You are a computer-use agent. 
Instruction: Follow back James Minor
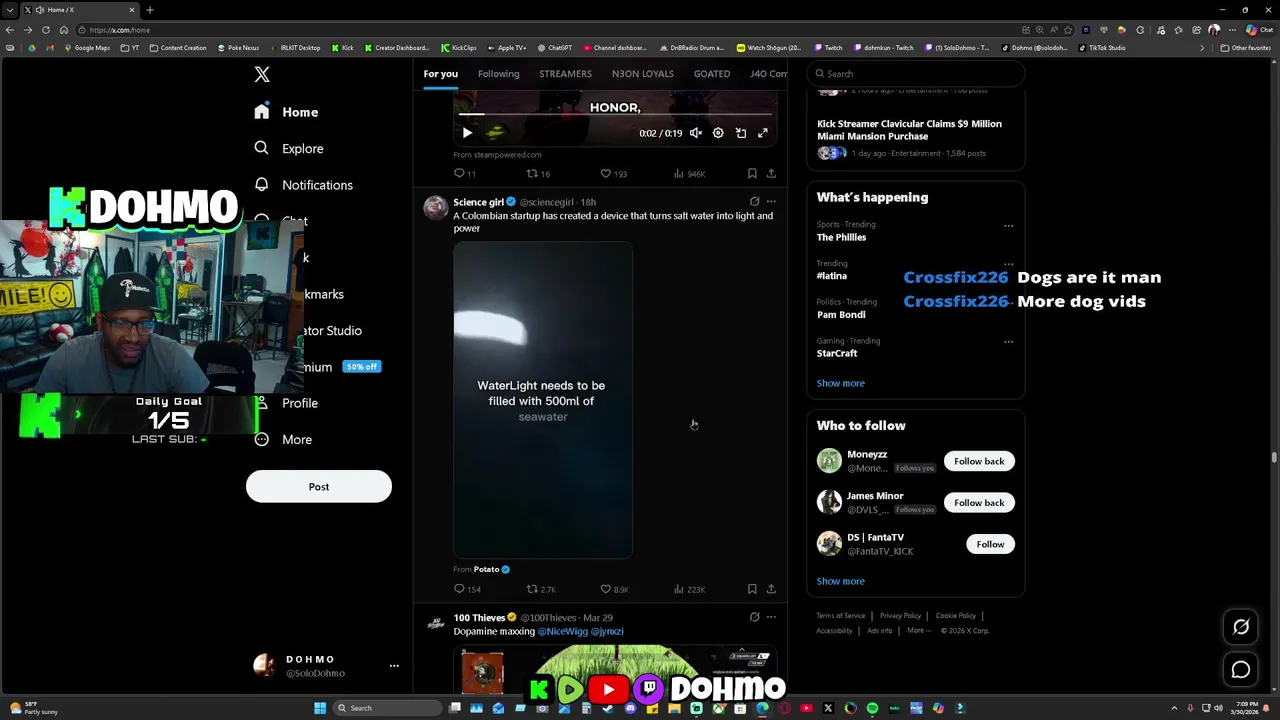click(x=979, y=503)
